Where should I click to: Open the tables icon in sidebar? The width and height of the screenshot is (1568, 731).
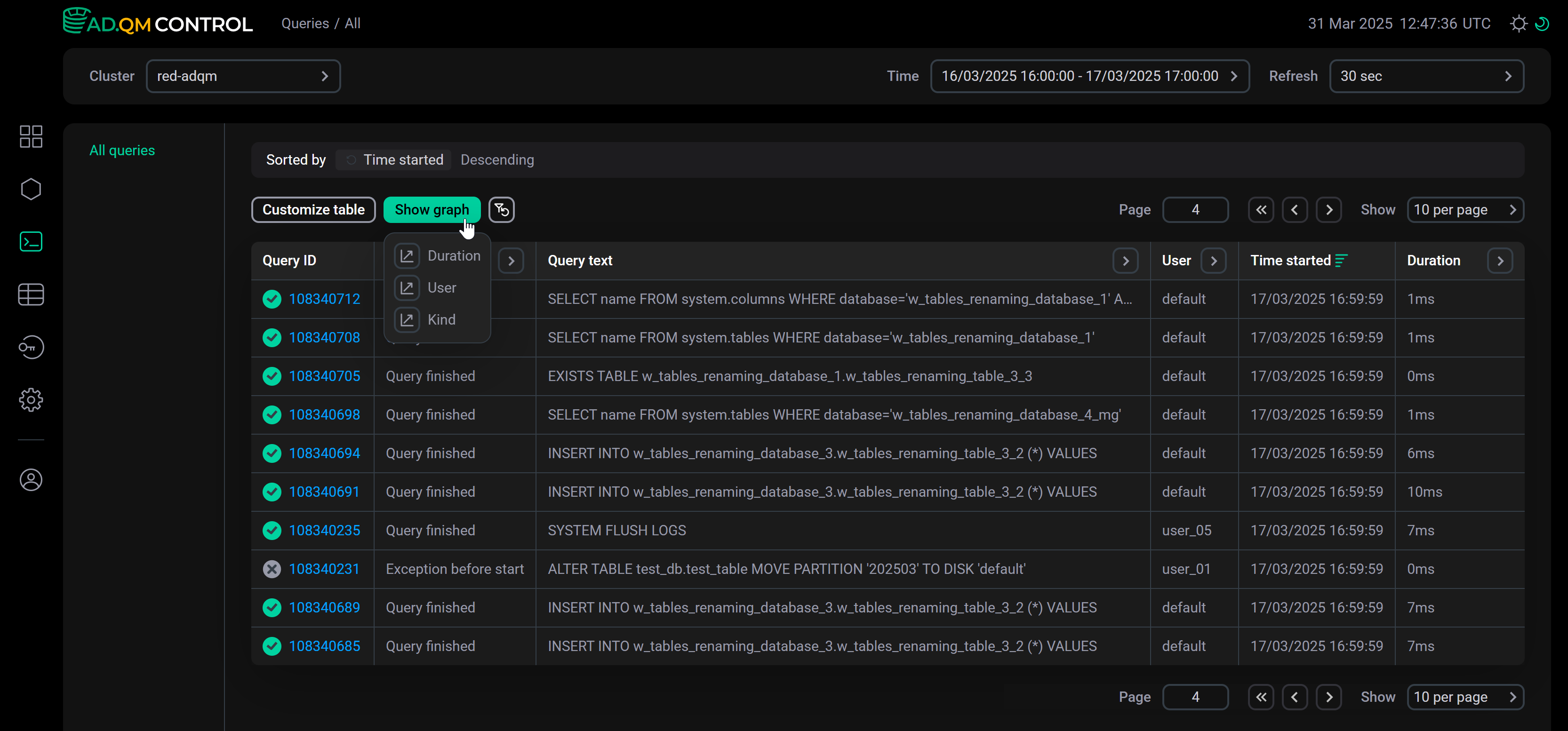tap(31, 294)
